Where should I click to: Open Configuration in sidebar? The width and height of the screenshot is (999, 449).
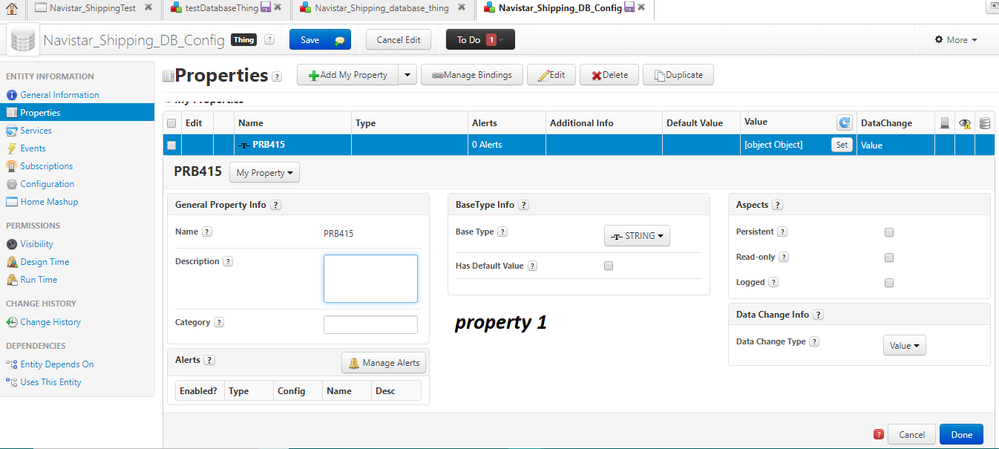coord(47,184)
